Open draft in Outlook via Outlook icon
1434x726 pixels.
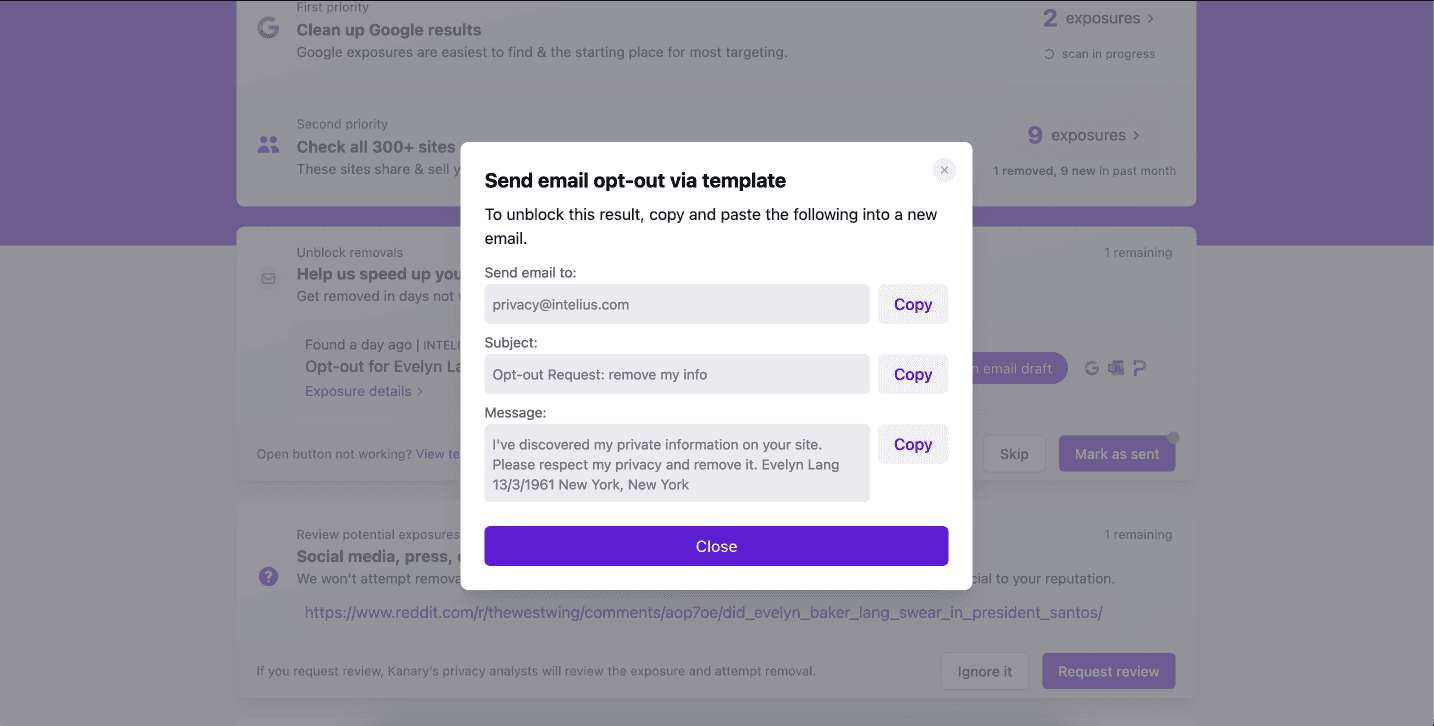coord(1115,368)
